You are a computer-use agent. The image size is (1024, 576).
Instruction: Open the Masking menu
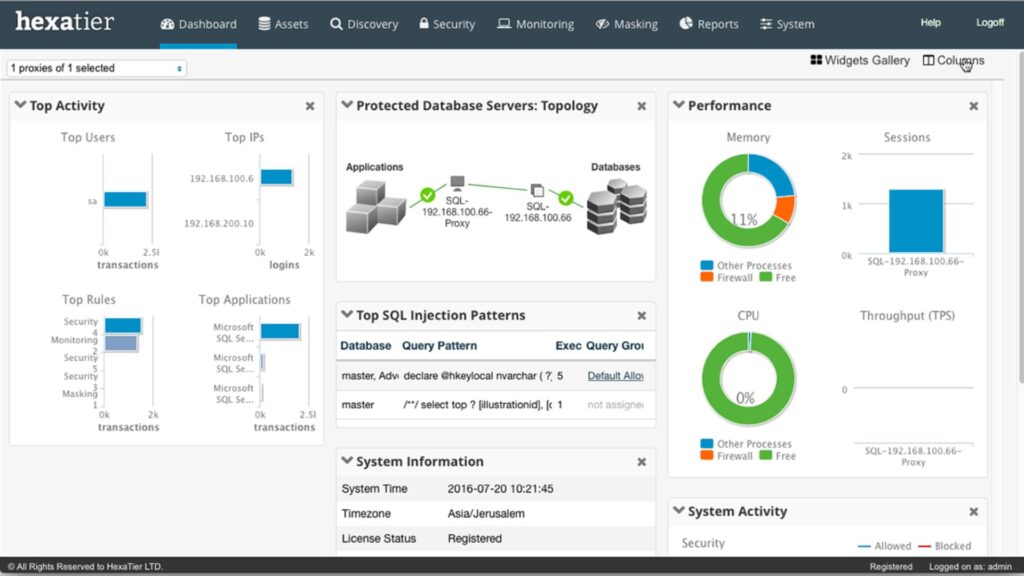(x=626, y=24)
